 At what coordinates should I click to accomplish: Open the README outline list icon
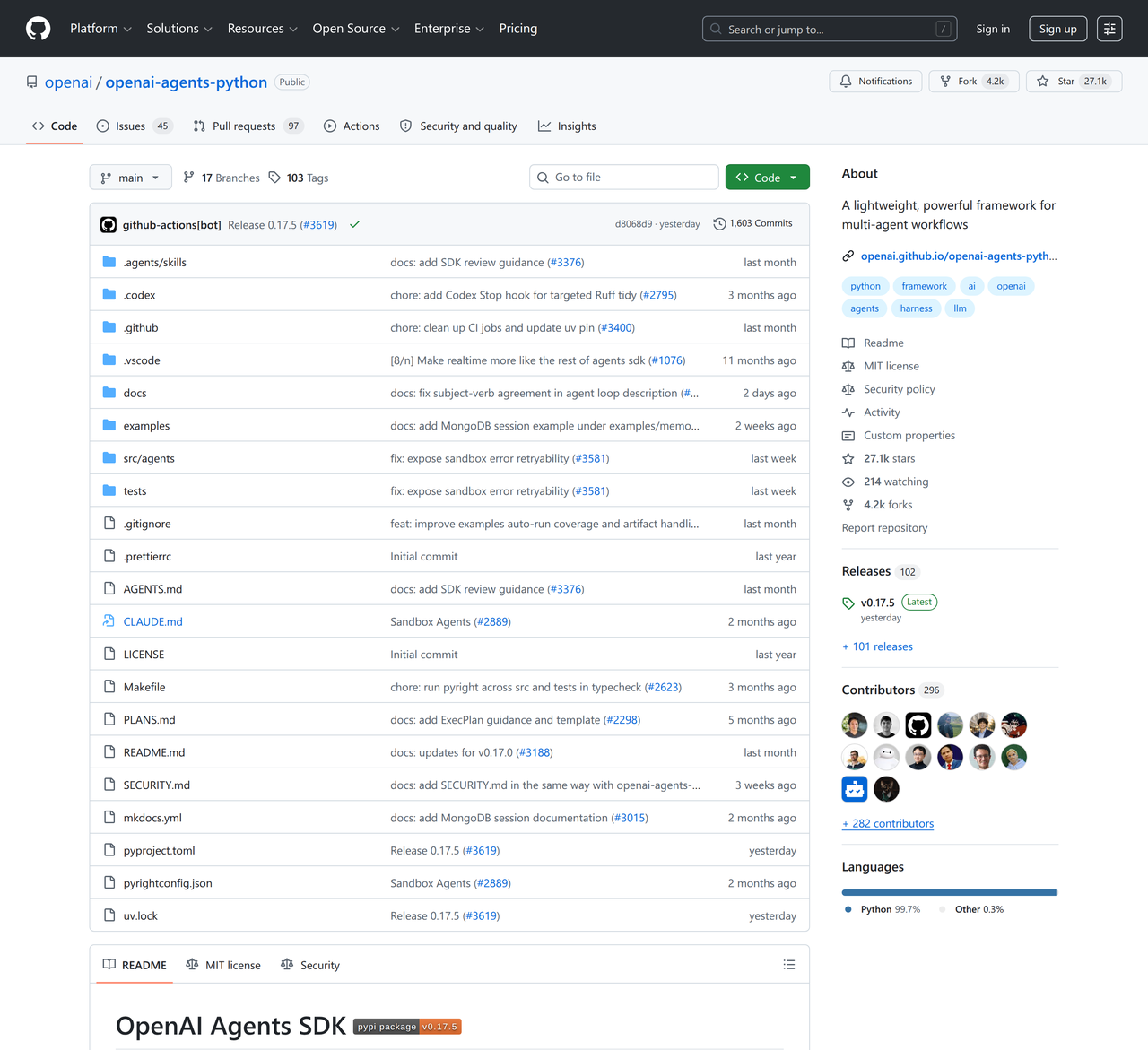[x=789, y=965]
